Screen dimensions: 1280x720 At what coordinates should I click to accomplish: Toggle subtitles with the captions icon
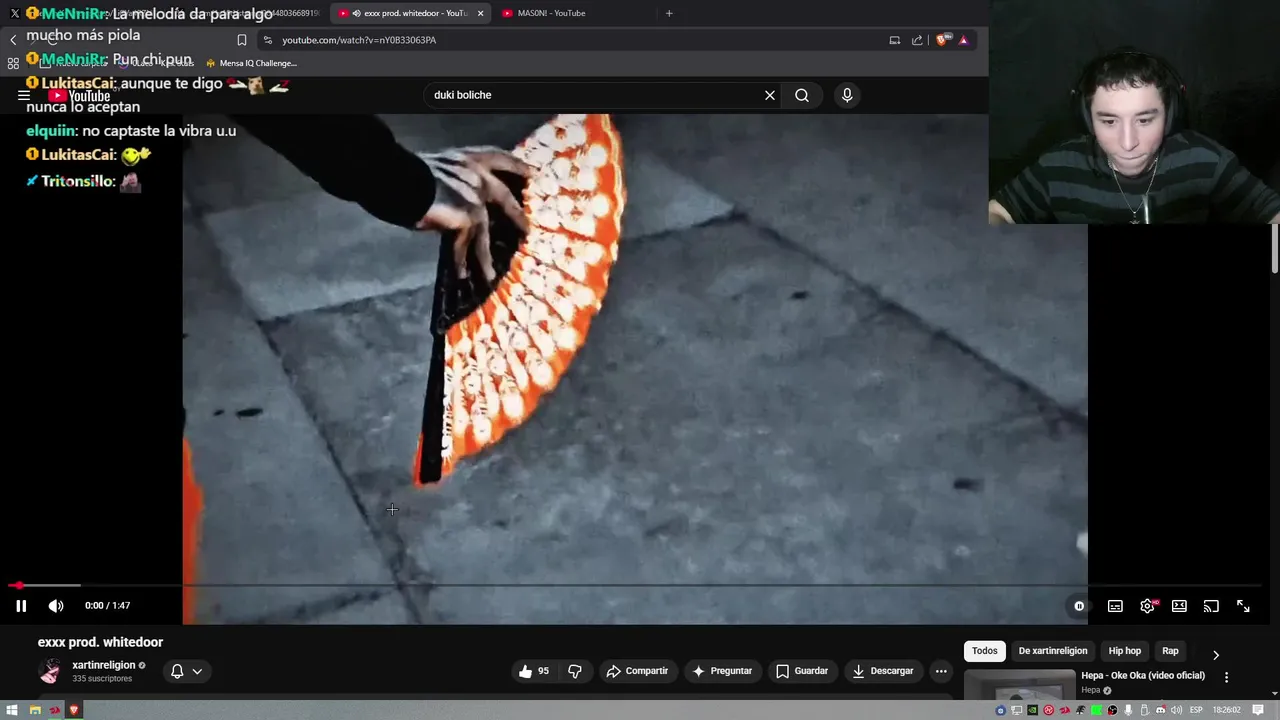tap(1115, 606)
